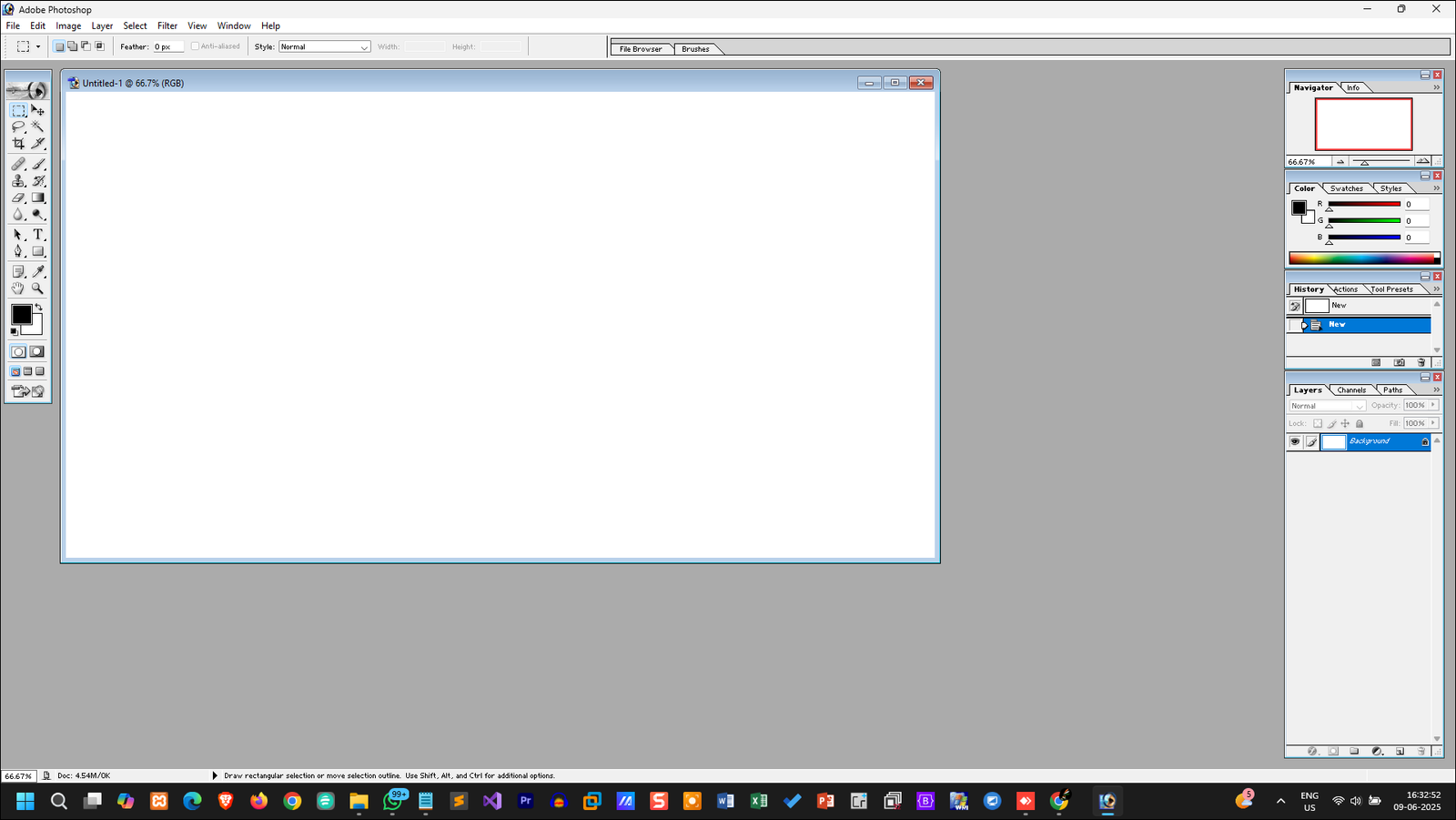The height and width of the screenshot is (820, 1456).
Task: Select the Crop tool
Action: click(18, 144)
